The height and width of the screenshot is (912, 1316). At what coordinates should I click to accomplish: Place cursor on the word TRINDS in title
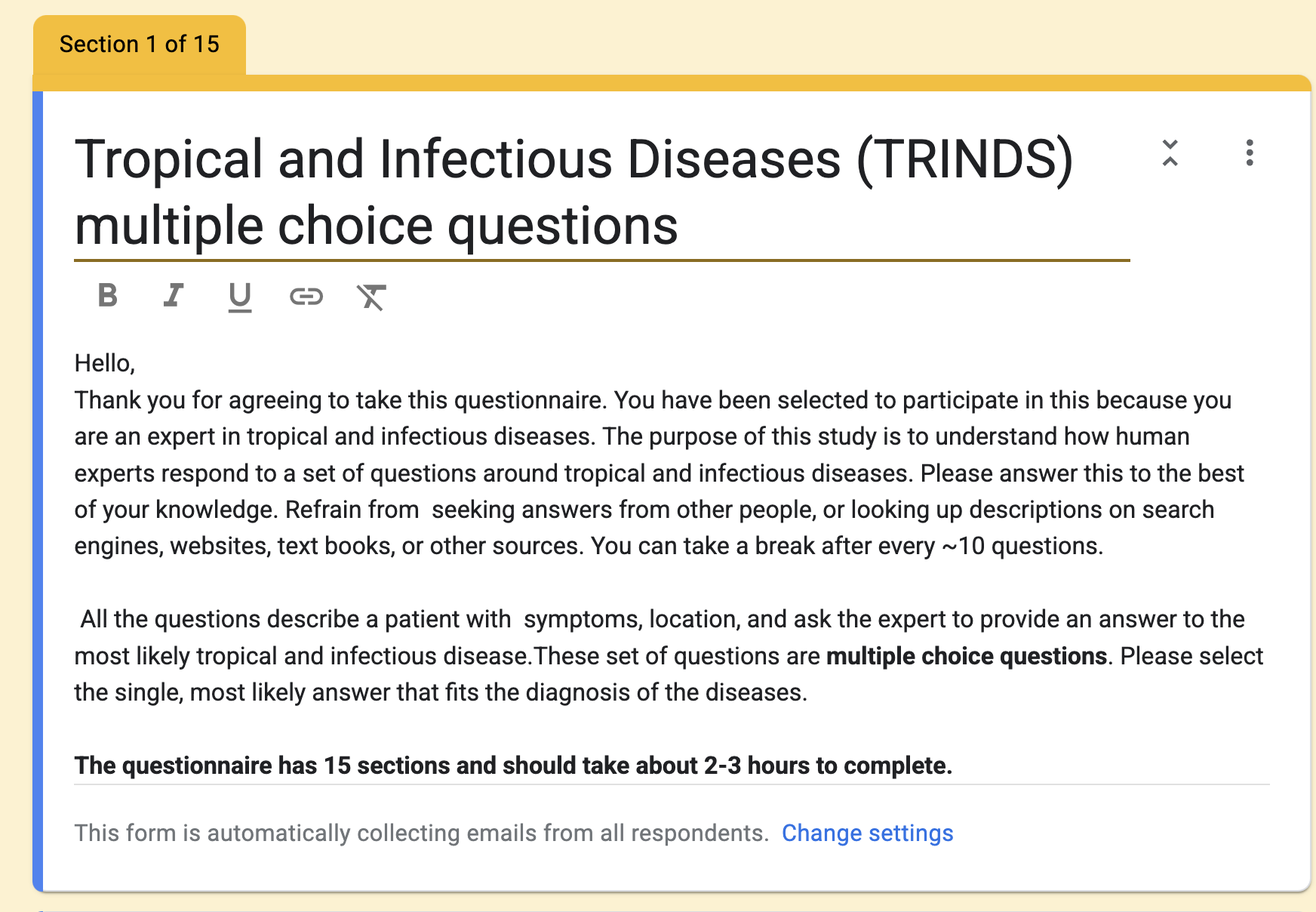tap(964, 160)
